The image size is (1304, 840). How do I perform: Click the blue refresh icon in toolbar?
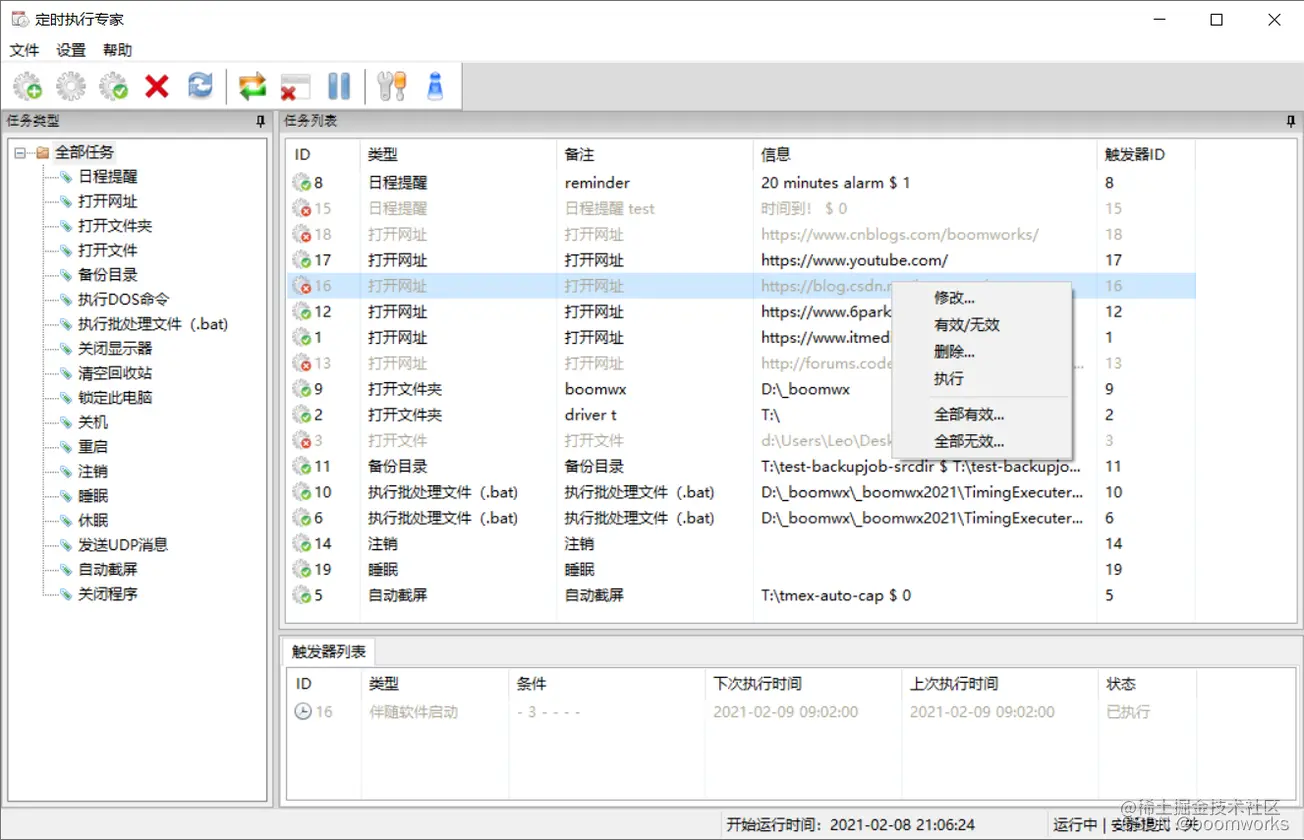click(x=201, y=87)
